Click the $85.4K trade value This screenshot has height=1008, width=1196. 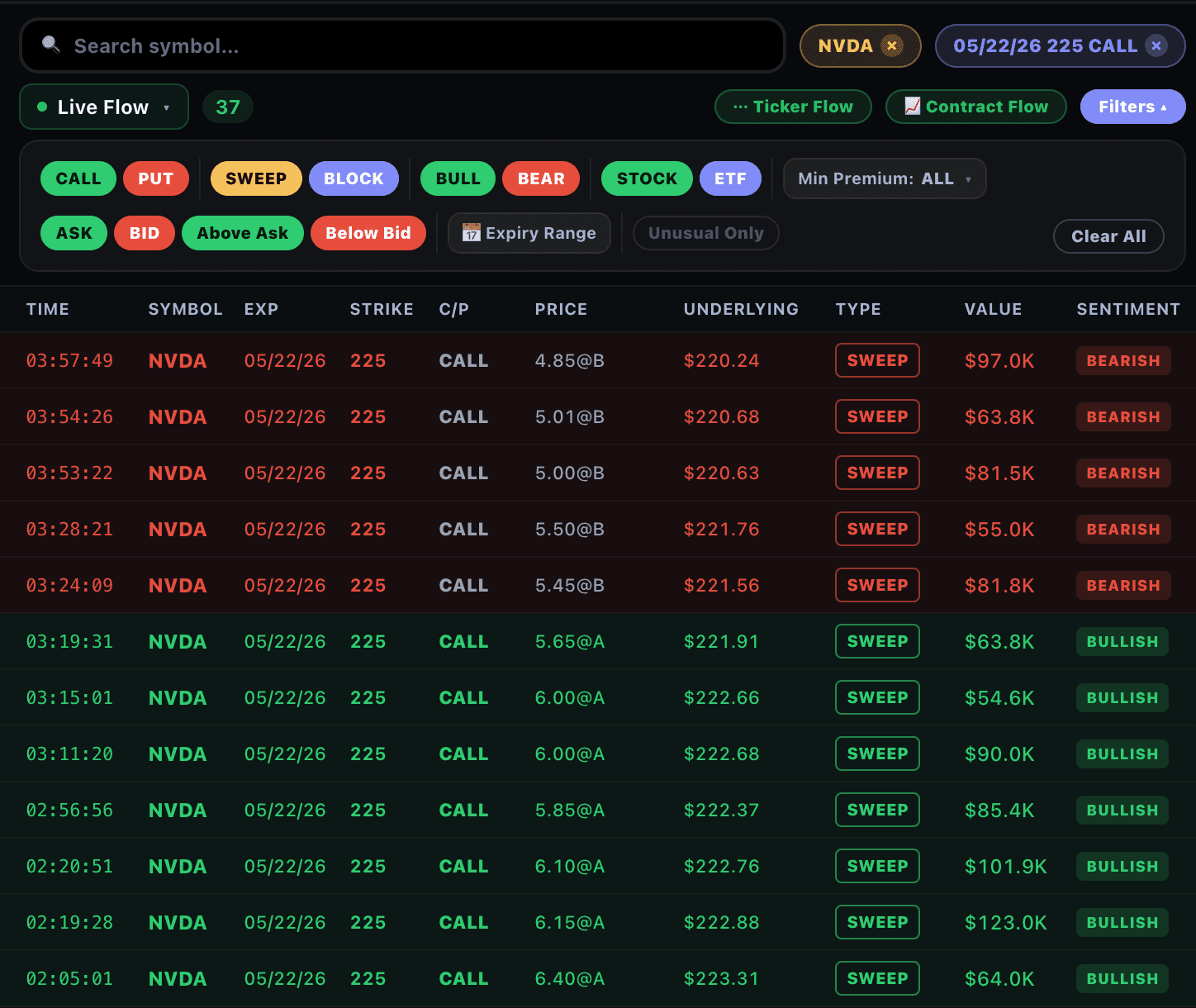coord(999,810)
